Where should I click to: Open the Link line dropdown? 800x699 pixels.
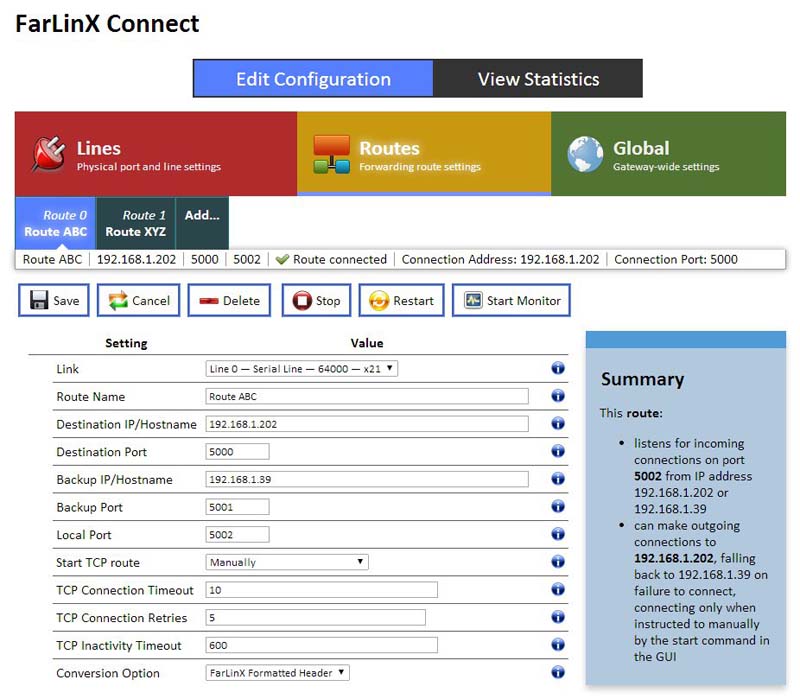tap(302, 368)
